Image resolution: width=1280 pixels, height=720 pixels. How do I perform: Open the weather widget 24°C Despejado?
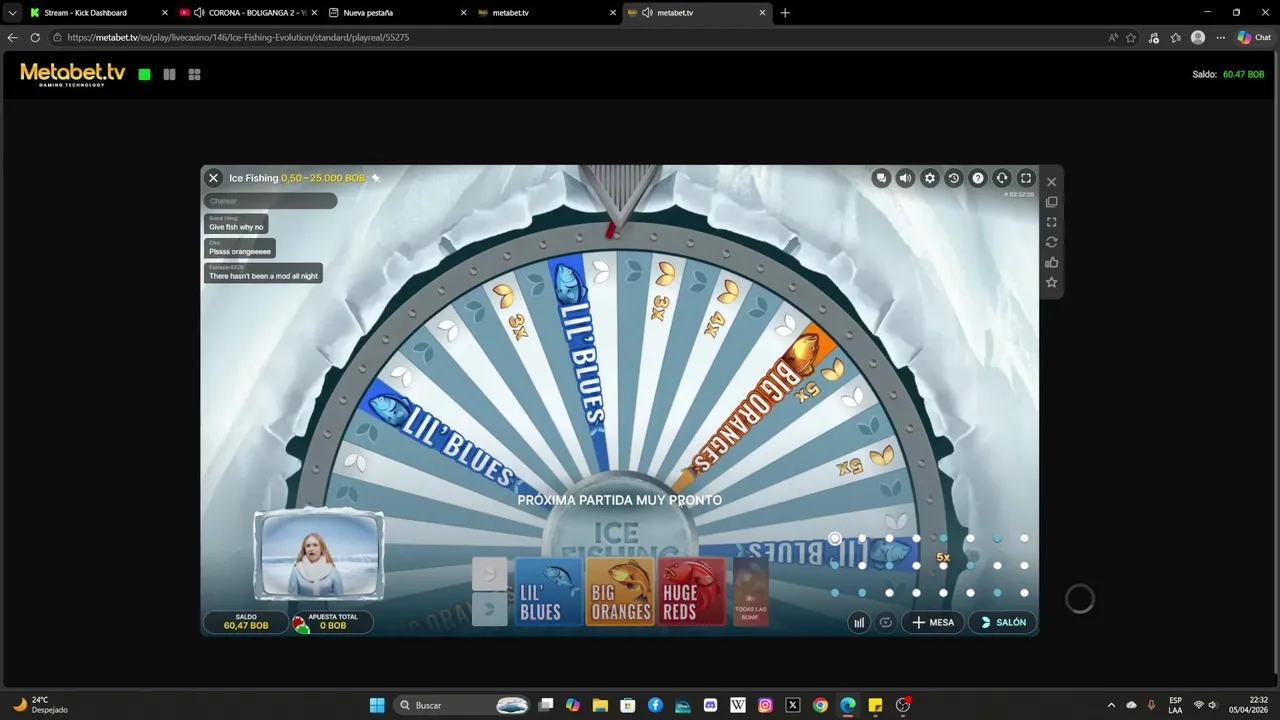[x=40, y=705]
